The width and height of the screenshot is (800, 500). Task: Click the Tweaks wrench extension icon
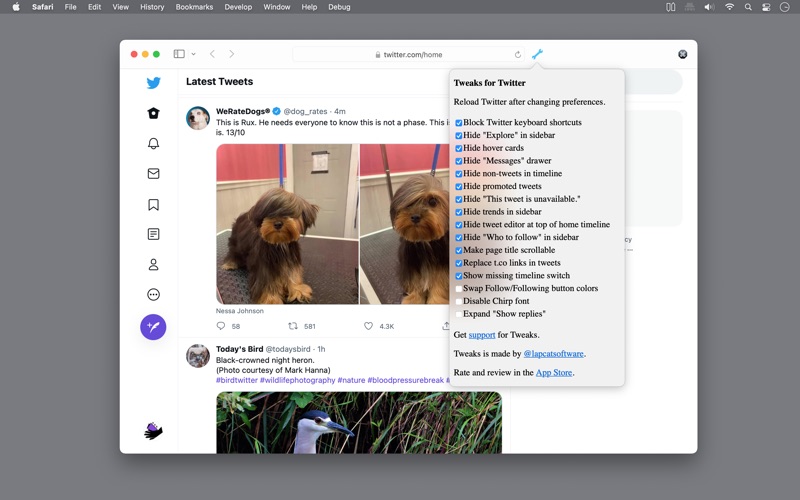click(x=537, y=54)
